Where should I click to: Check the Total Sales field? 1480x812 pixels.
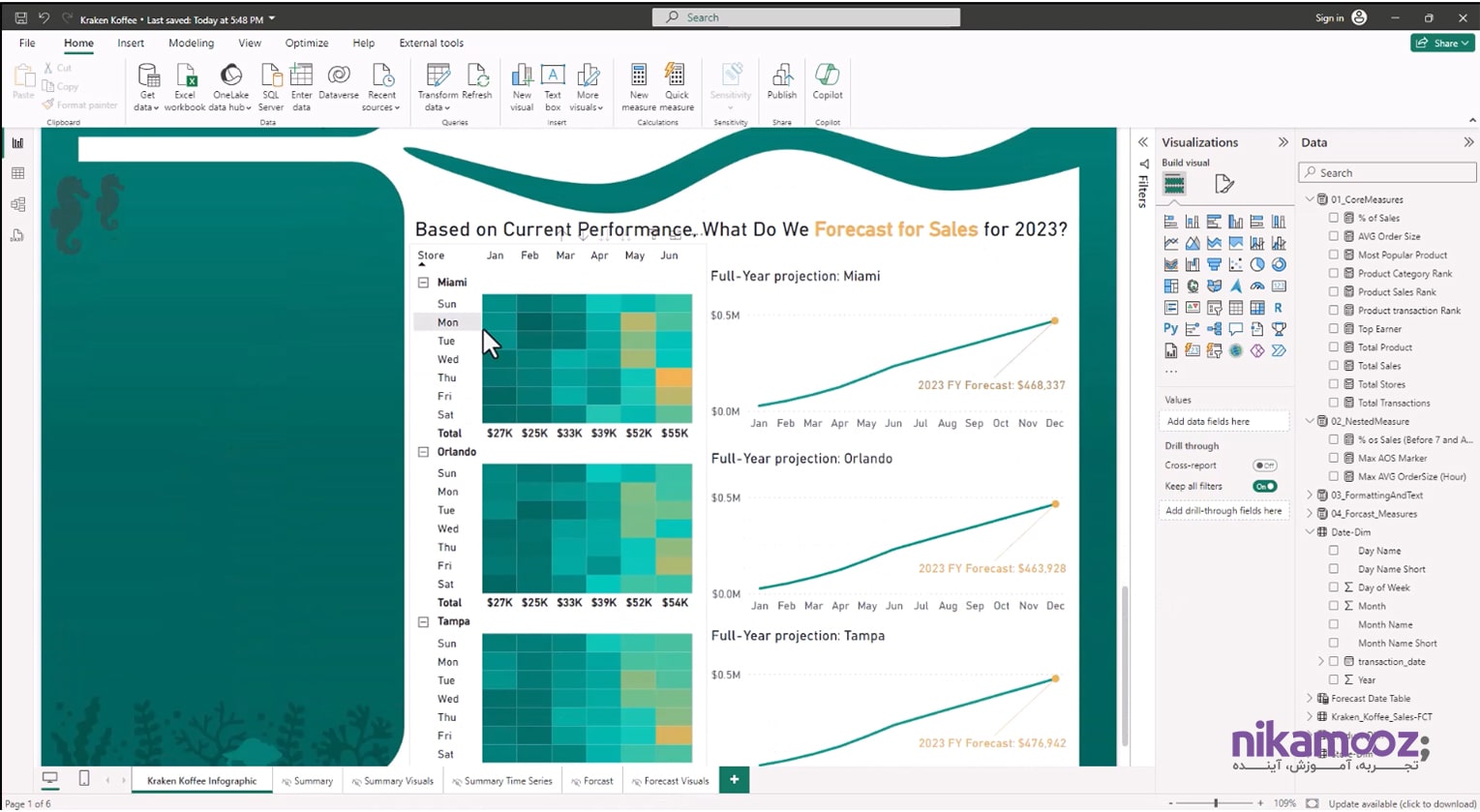pos(1334,366)
